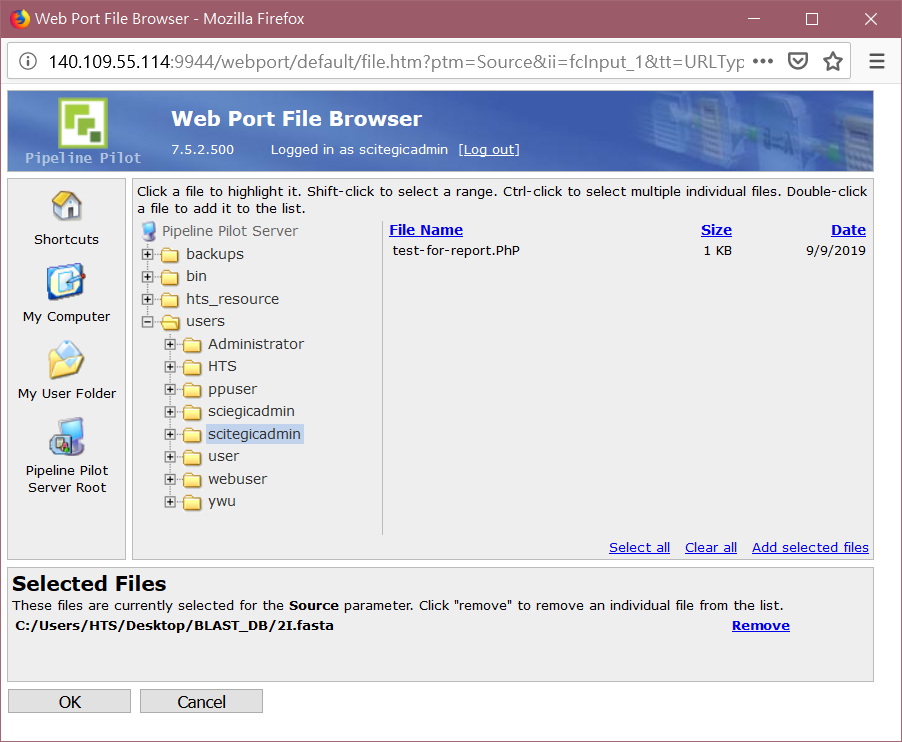Select the Administrator tree label
Viewport: 902px width, 742px height.
point(256,344)
